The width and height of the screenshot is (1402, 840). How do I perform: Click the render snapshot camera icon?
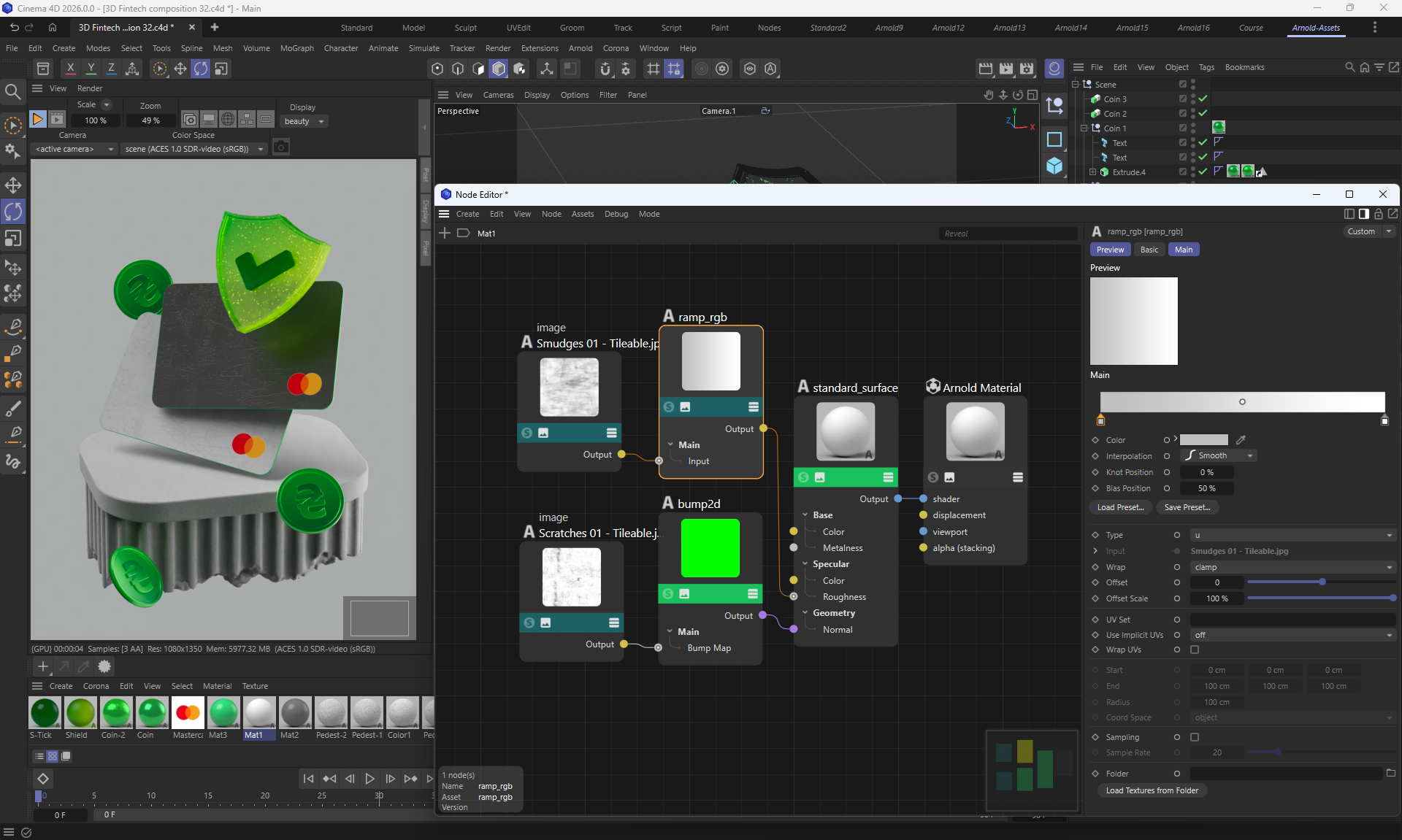coord(281,148)
